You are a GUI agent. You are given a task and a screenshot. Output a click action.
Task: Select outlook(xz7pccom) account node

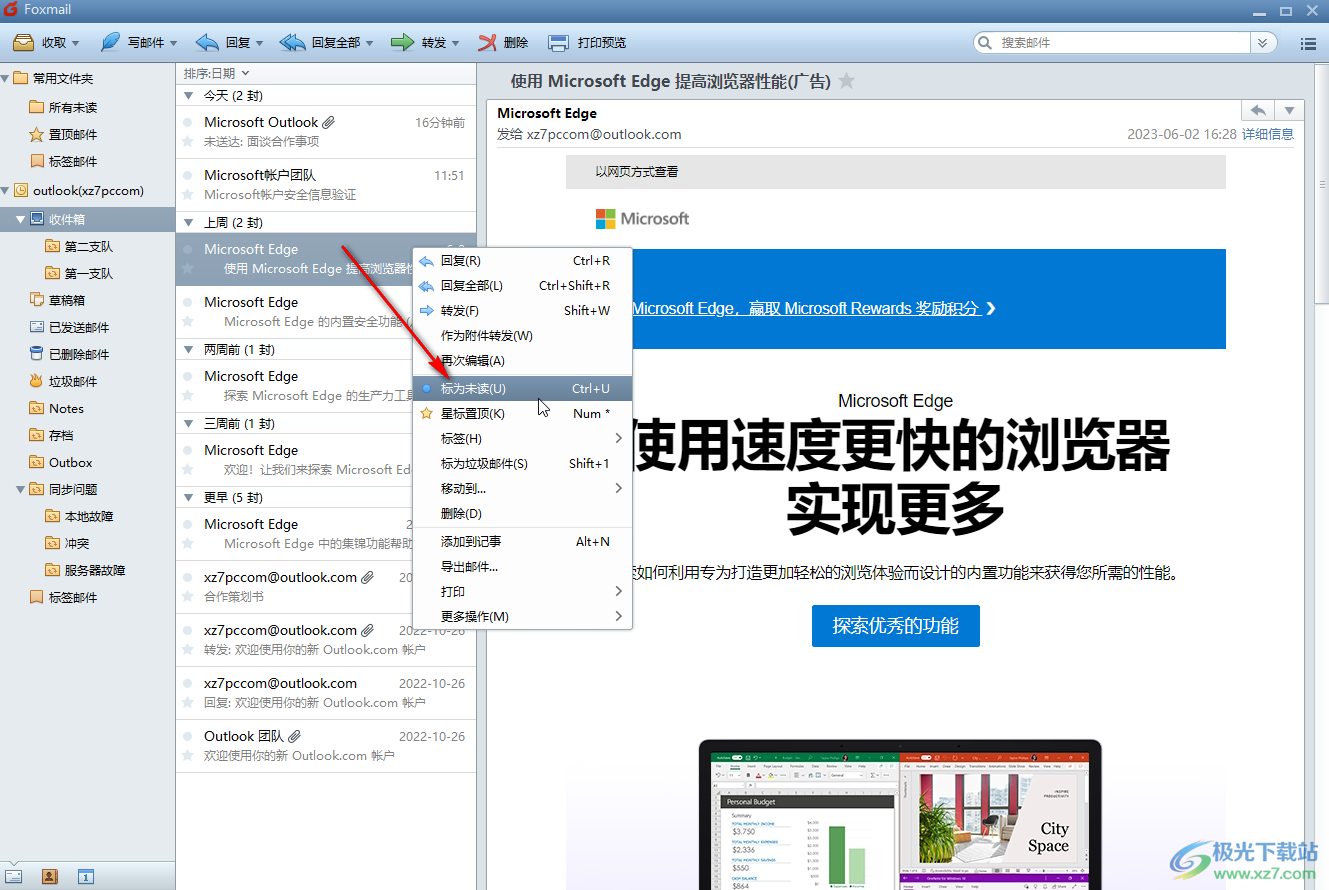pos(88,190)
